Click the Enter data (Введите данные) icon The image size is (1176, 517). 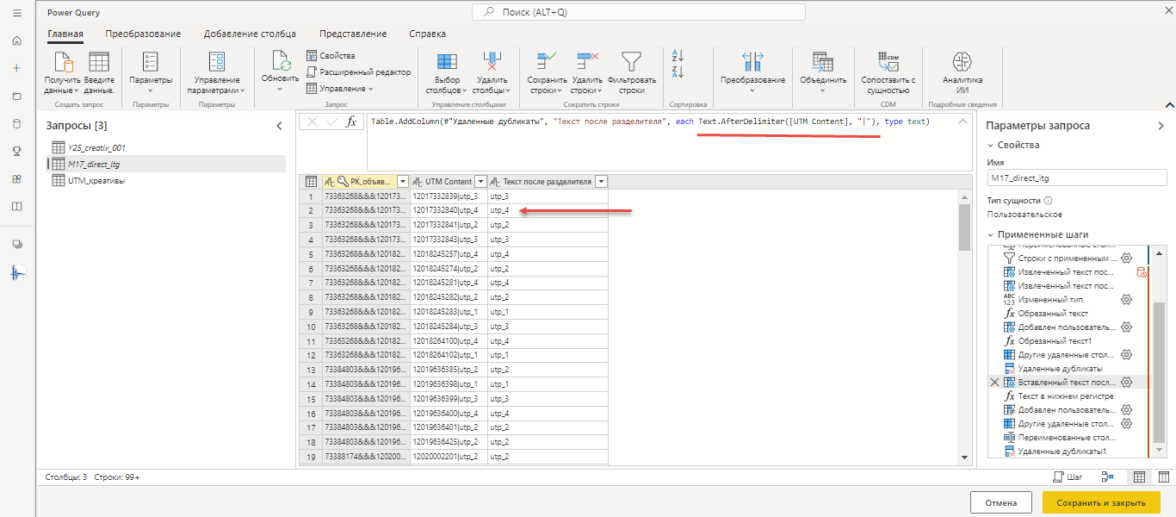99,62
